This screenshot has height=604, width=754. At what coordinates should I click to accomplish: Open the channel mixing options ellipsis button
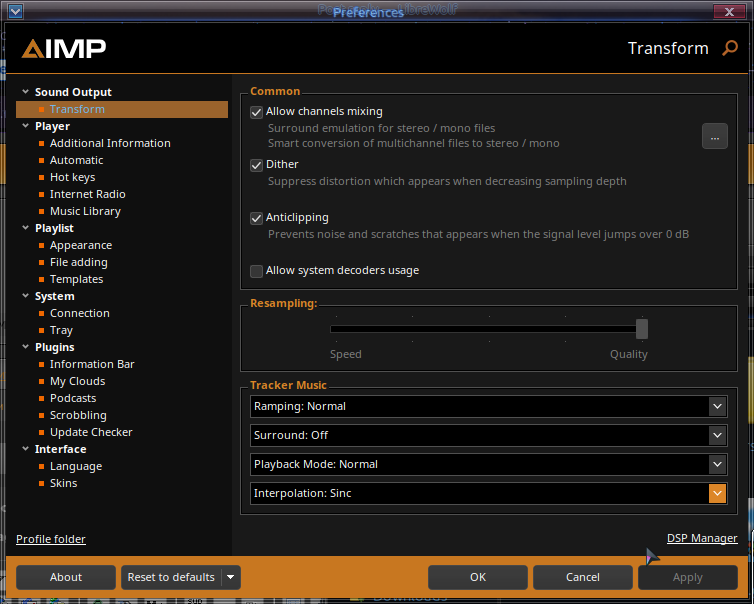(714, 137)
